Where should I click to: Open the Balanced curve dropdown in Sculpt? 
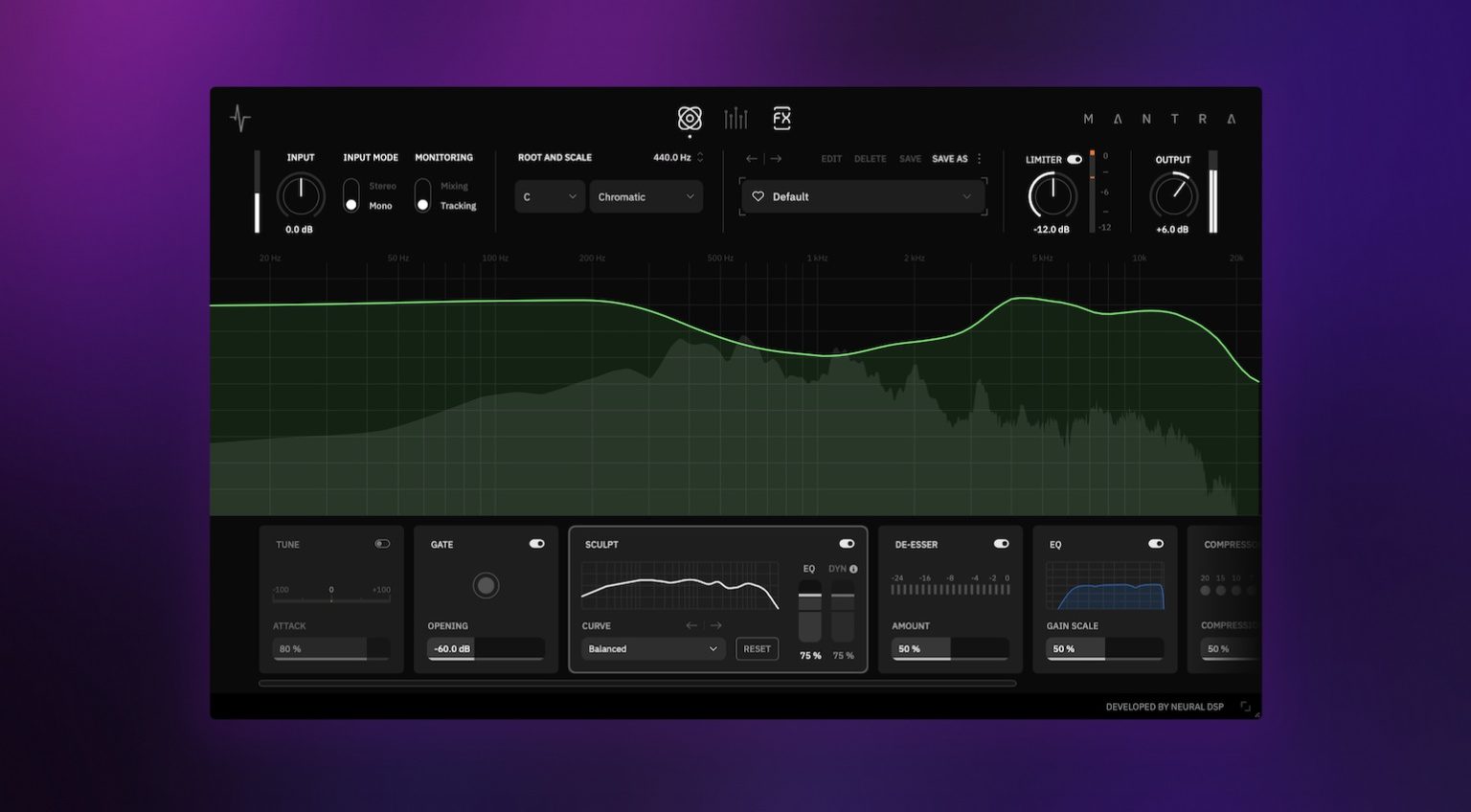pos(652,648)
